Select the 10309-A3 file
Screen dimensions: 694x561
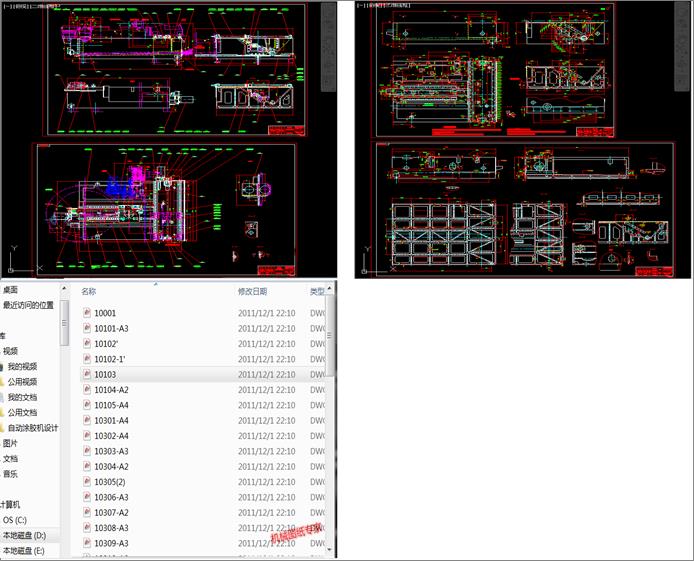click(111, 543)
